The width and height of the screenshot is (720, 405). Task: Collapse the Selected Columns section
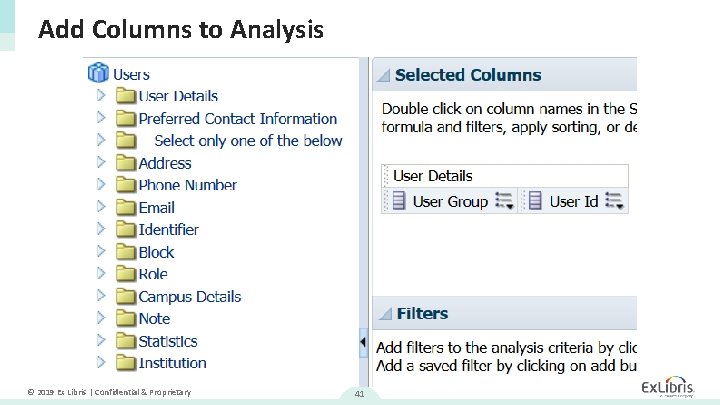[x=383, y=75]
